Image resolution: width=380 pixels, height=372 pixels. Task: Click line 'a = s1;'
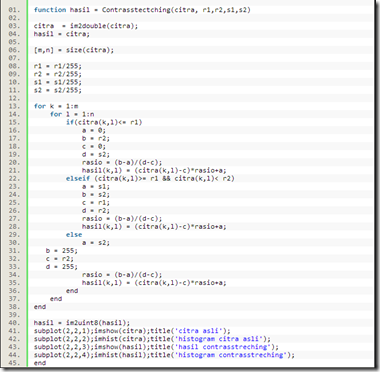click(96, 186)
